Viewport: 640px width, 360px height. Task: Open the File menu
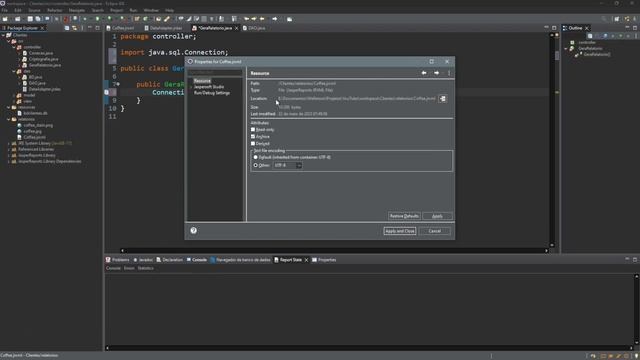coord(5,10)
